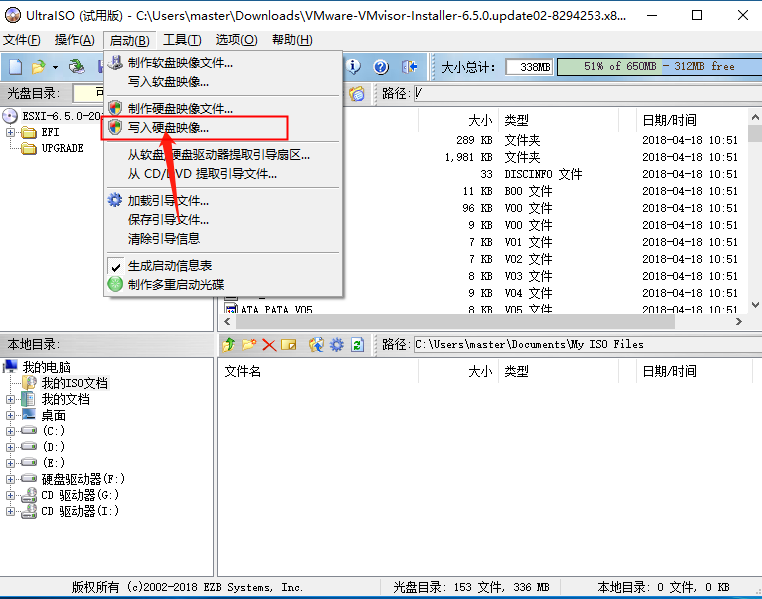Image resolution: width=762 pixels, height=599 pixels.
Task: Open the 文件(F) menu
Action: pyautogui.click(x=22, y=40)
